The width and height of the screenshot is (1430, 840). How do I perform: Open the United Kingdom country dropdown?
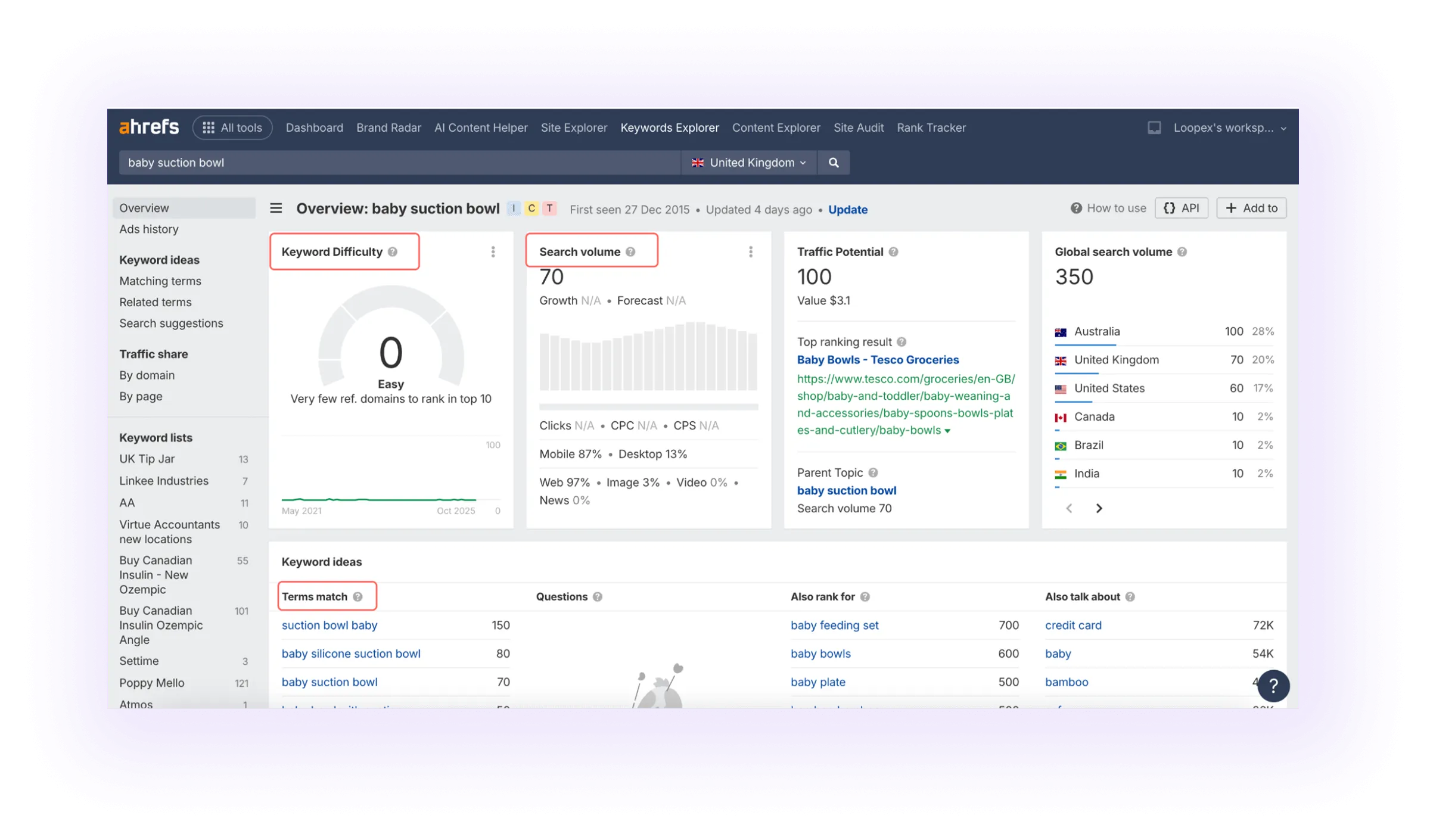click(749, 162)
